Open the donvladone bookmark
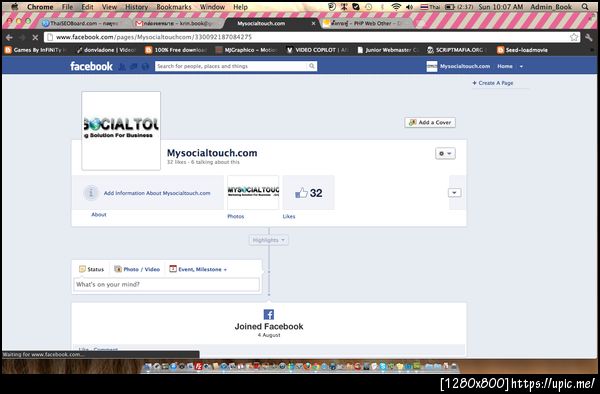The image size is (600, 394). [106, 50]
